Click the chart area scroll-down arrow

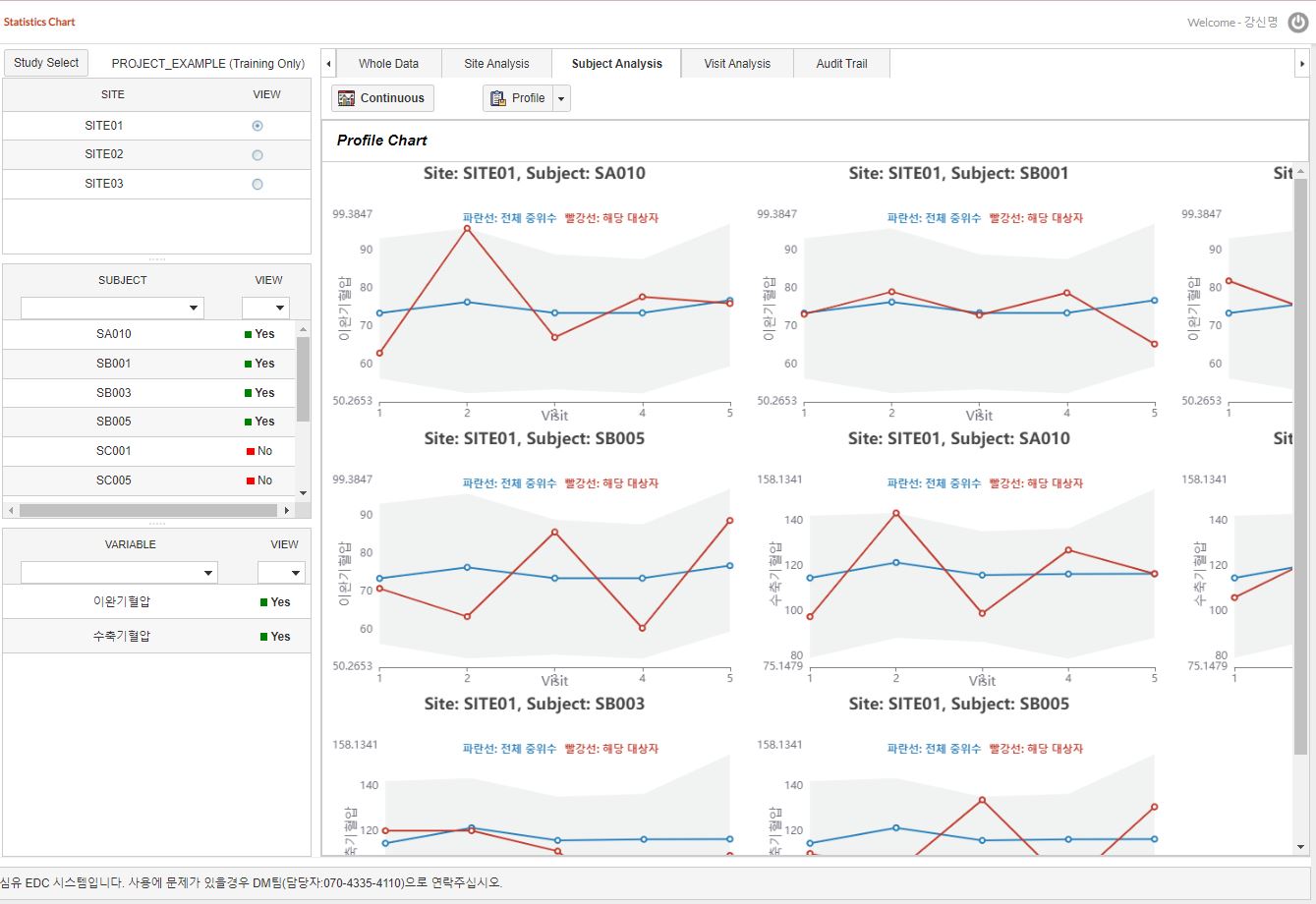[x=1301, y=847]
